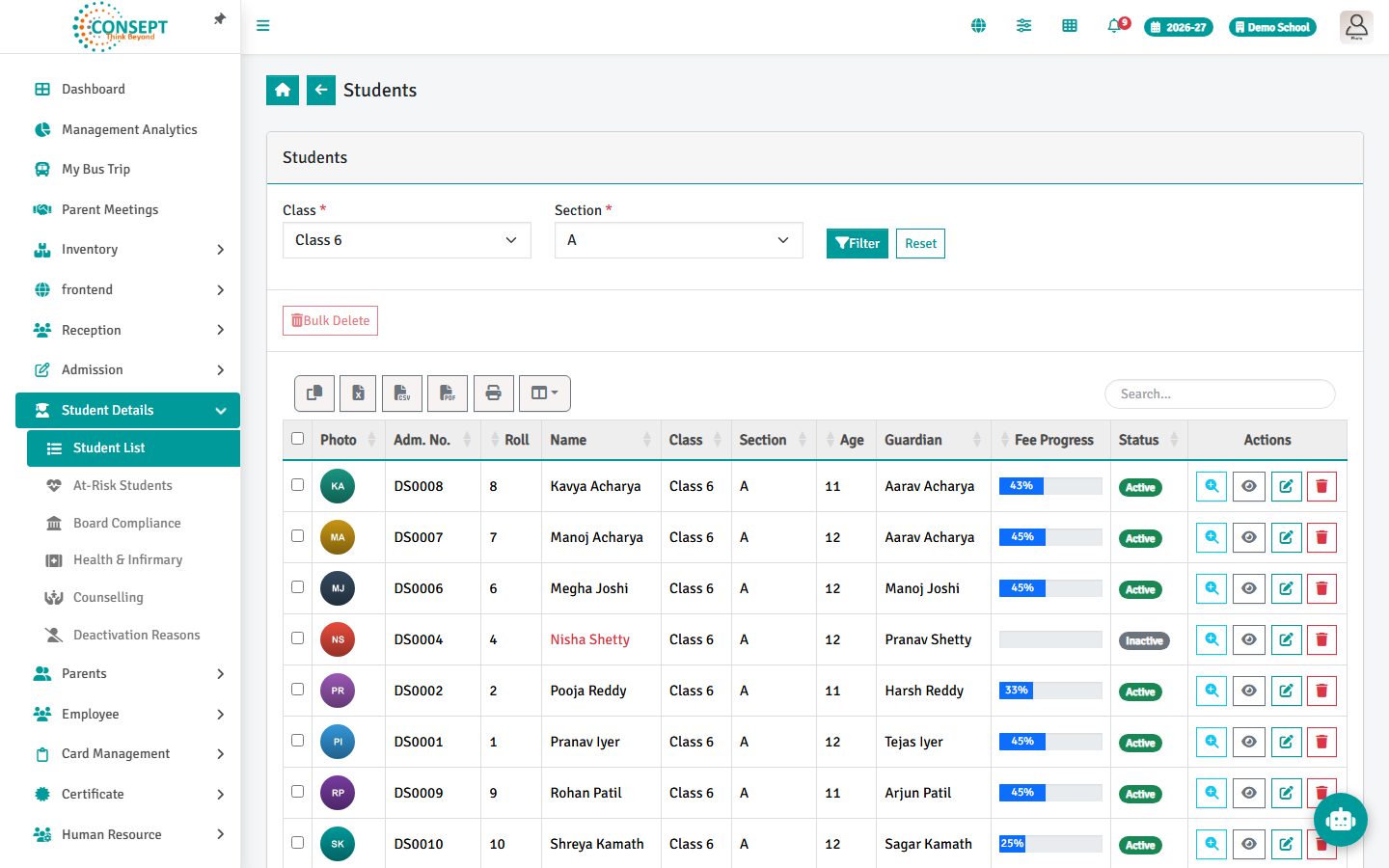Open At-Risk Students in the sidebar

tap(123, 485)
